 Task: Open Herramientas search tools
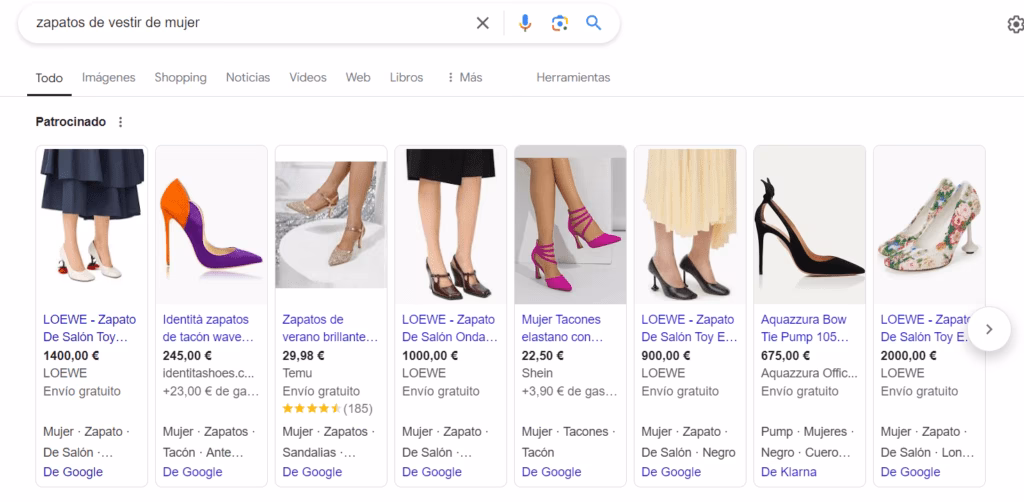tap(573, 77)
